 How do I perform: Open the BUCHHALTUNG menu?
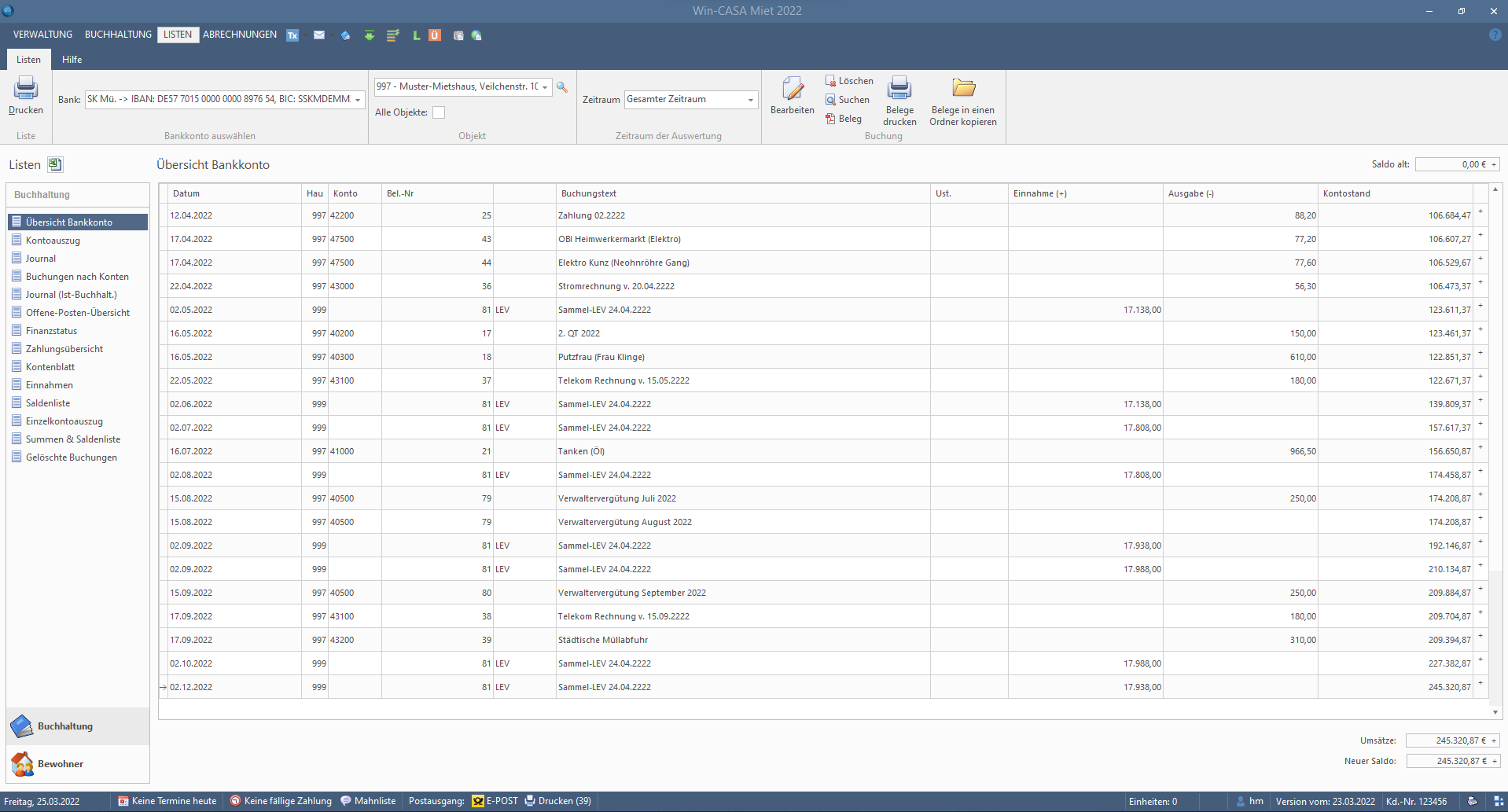118,35
